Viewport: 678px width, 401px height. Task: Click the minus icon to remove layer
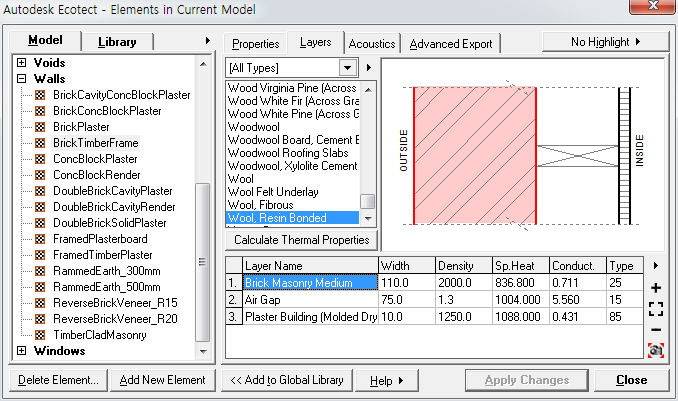(656, 329)
